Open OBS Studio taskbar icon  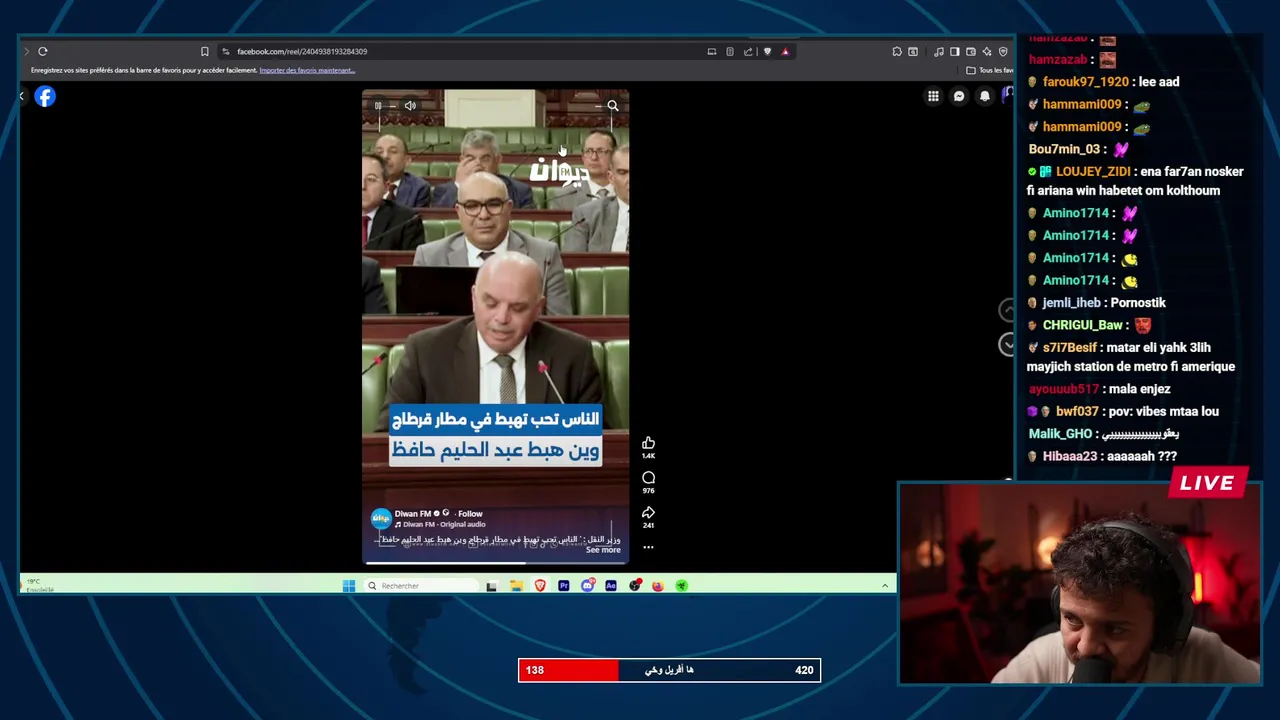click(635, 586)
